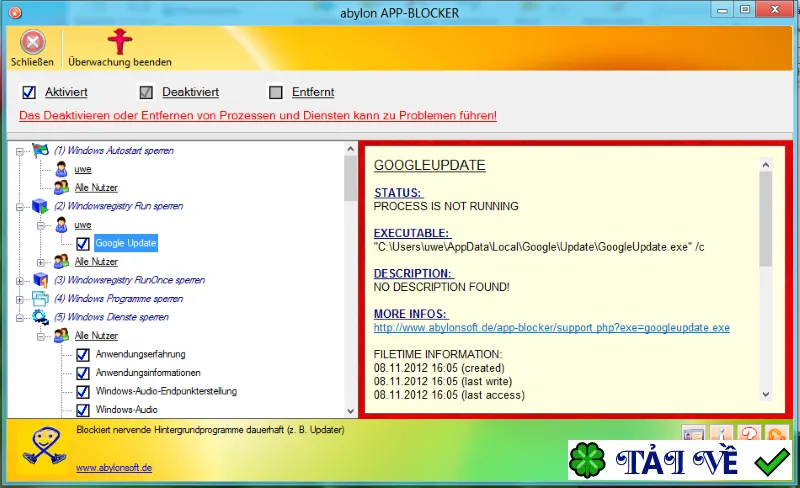Click the cube icon of Windowsregistry RunOnce sperren

40,280
